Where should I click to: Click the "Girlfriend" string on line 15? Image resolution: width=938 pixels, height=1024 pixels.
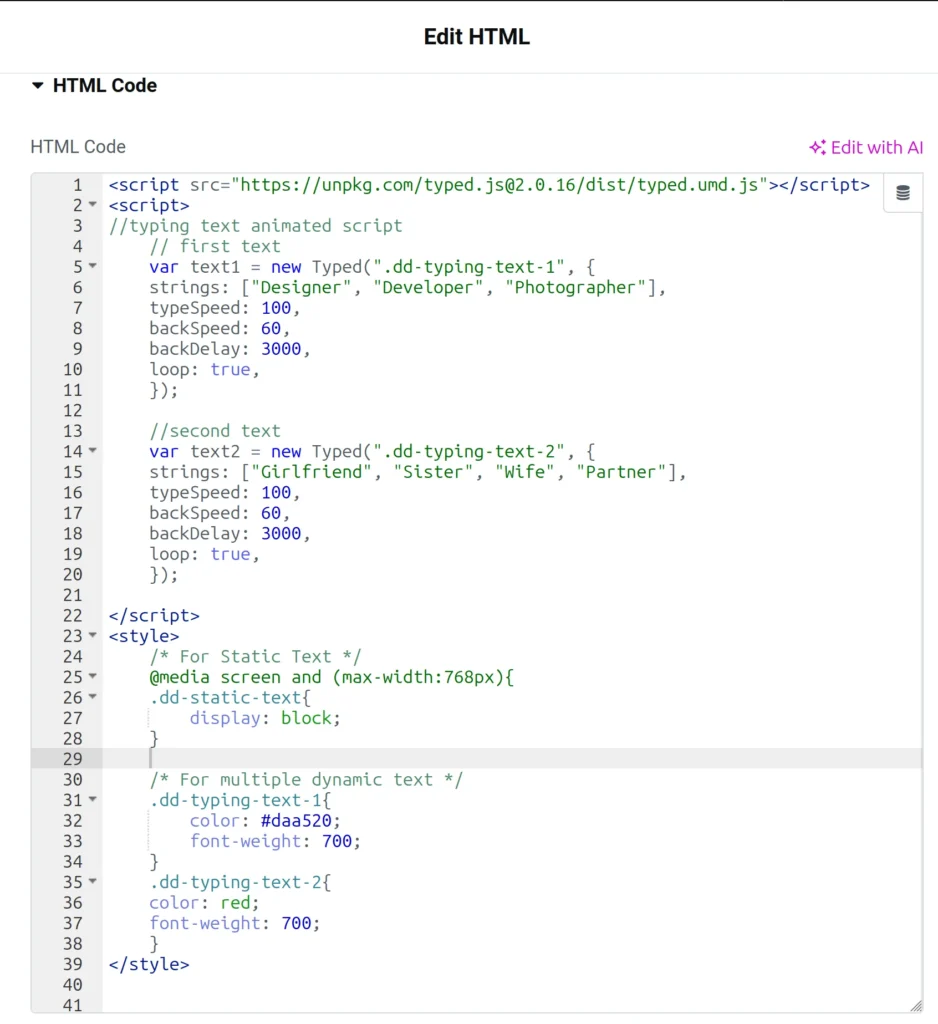click(x=312, y=472)
